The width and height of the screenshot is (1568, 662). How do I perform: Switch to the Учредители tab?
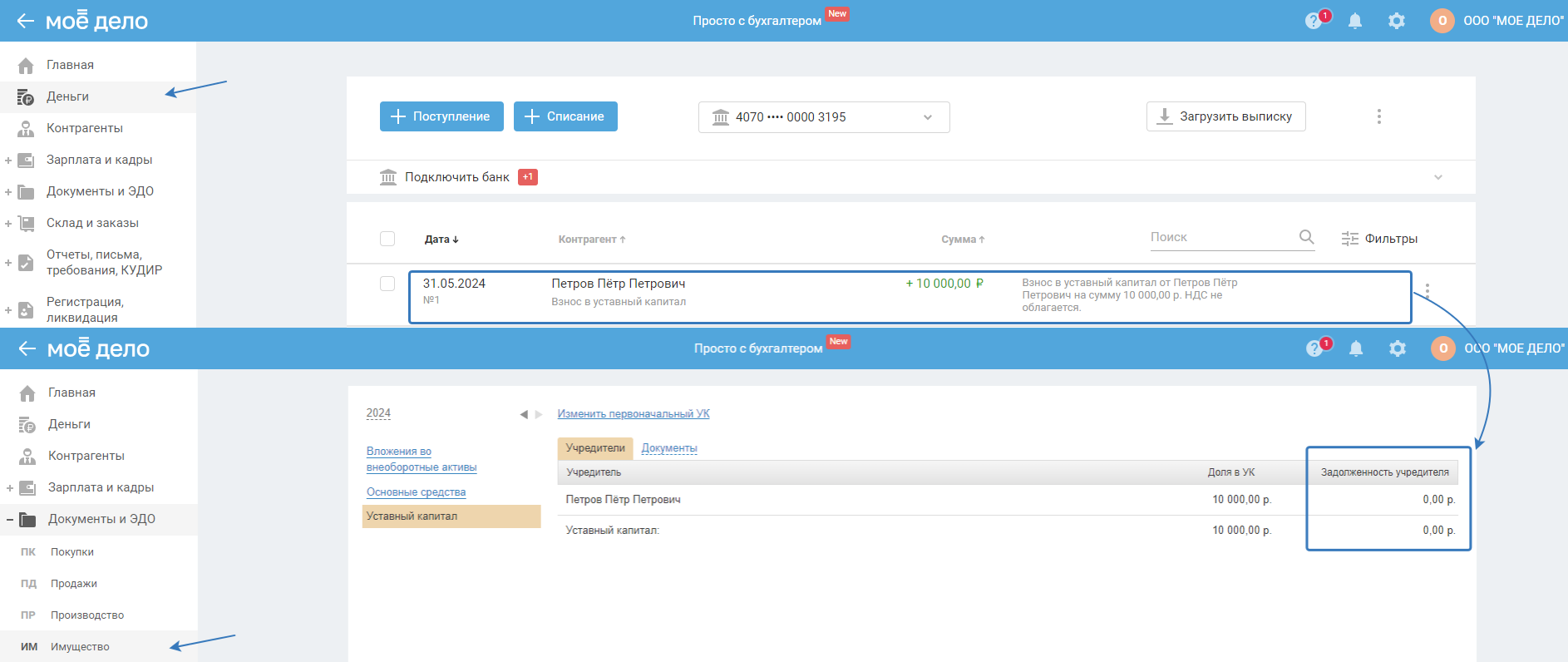click(x=595, y=448)
